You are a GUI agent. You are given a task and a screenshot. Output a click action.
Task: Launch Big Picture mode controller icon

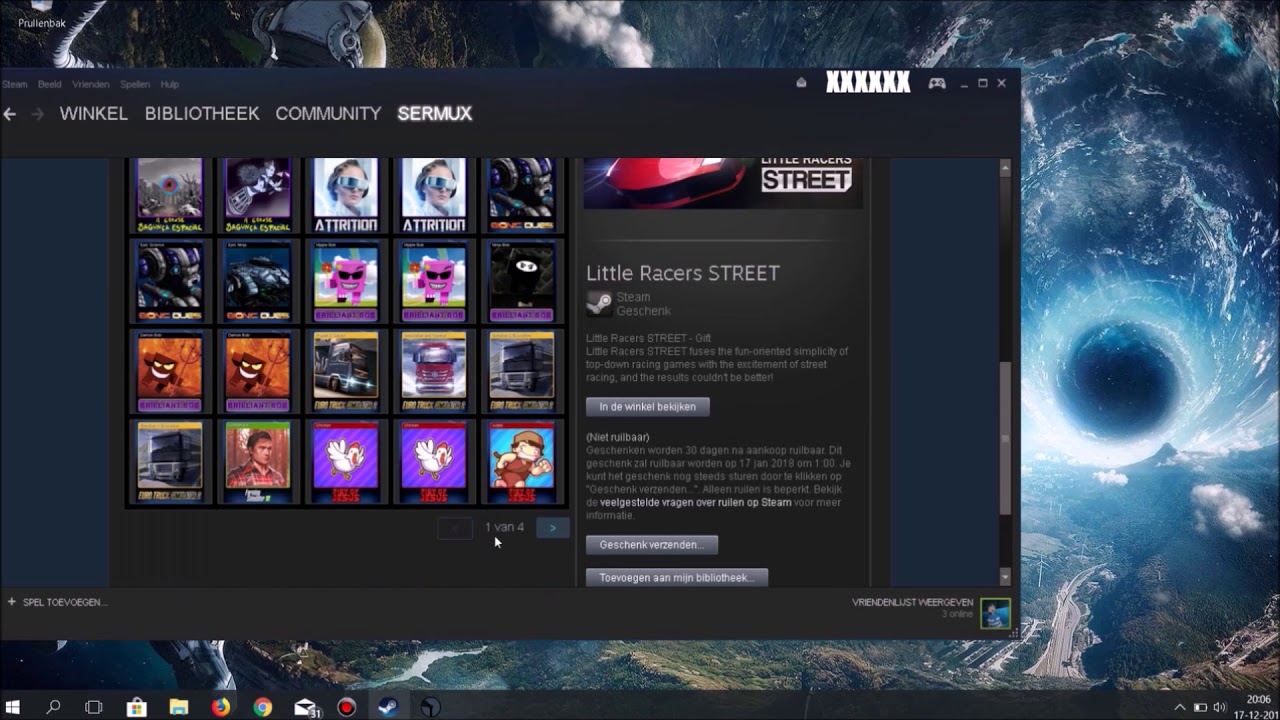coord(937,83)
